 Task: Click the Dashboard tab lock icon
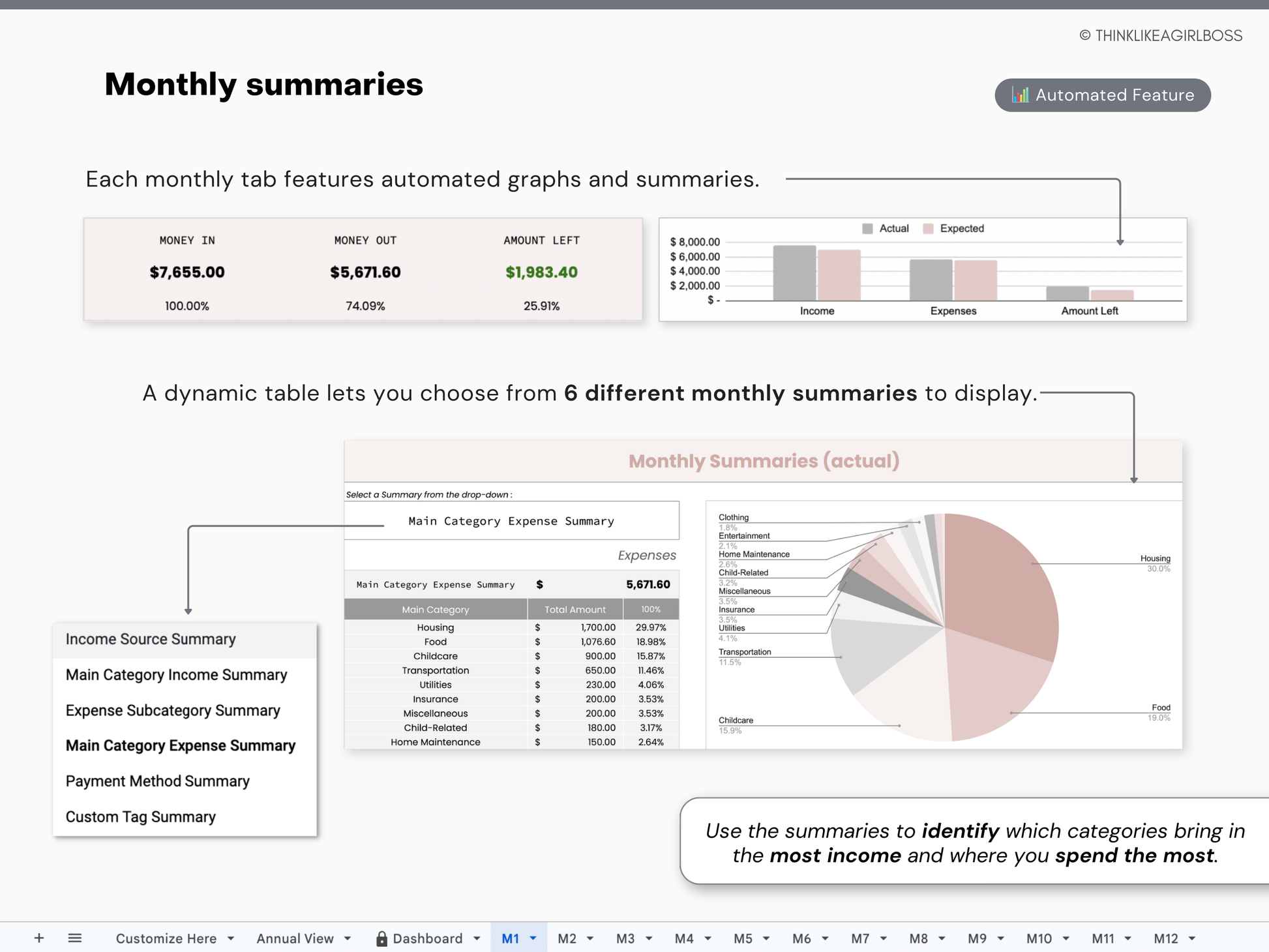(x=381, y=938)
